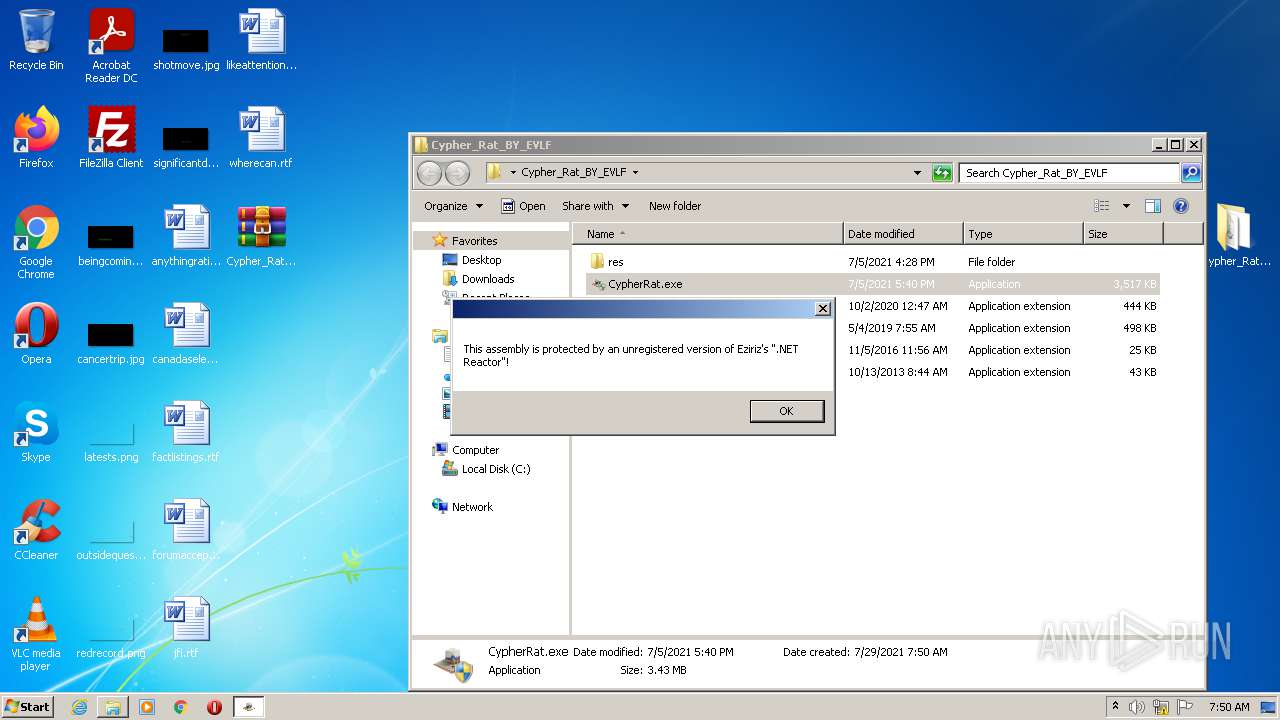1280x720 pixels.
Task: Click the Open toolbar button
Action: click(523, 206)
